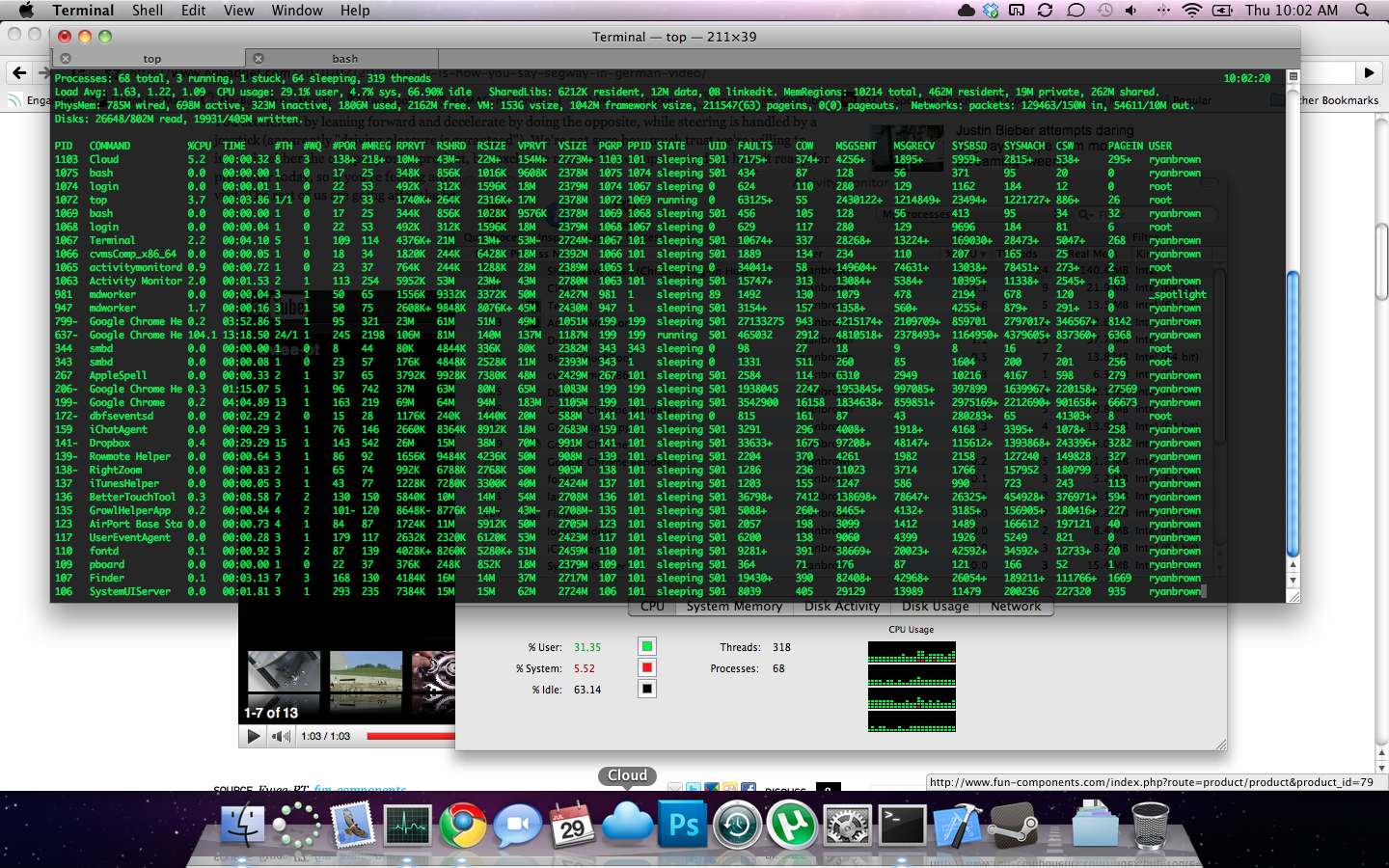
Task: Click the Terminal split pane icon
Action: tap(1294, 76)
